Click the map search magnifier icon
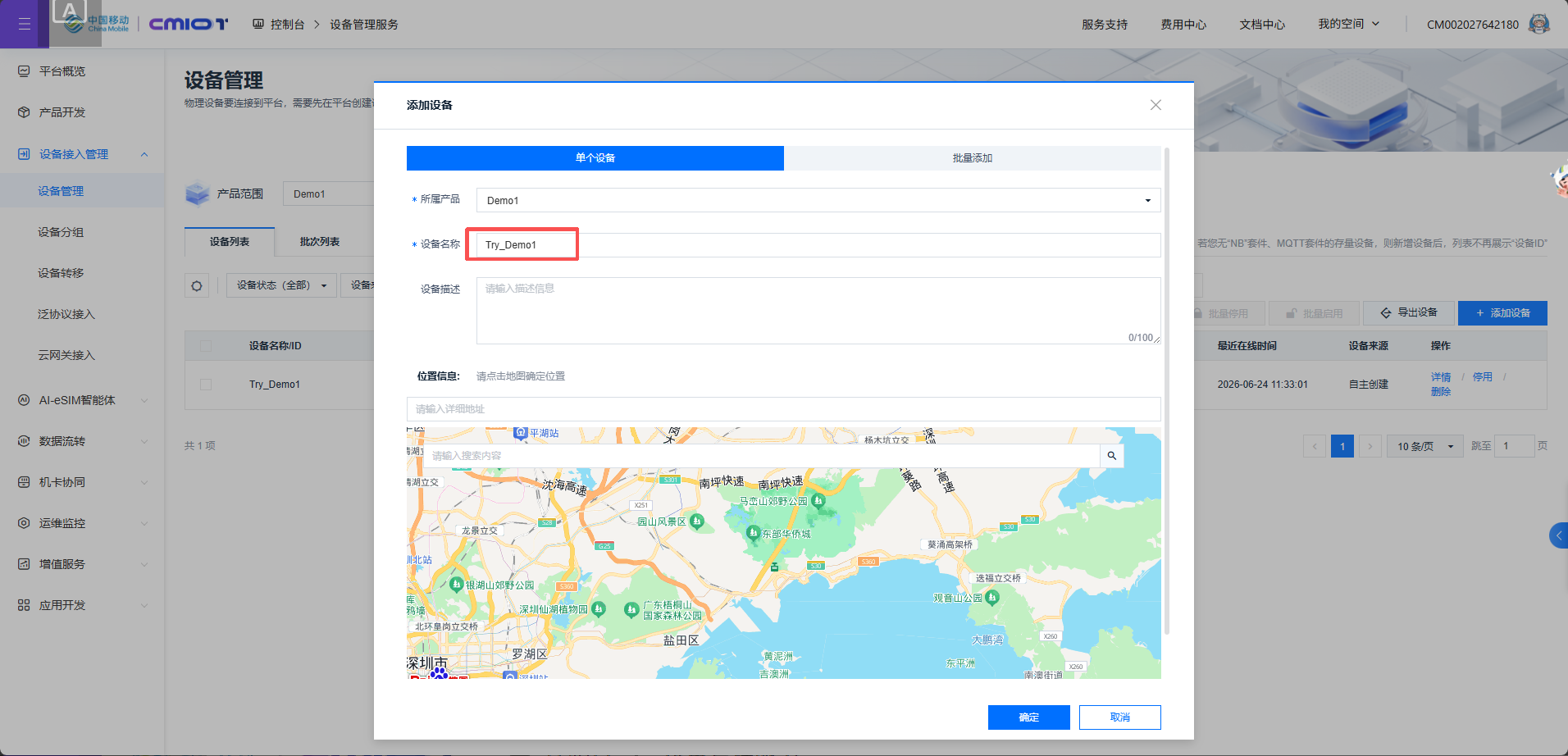This screenshot has width=1568, height=756. coord(1112,456)
